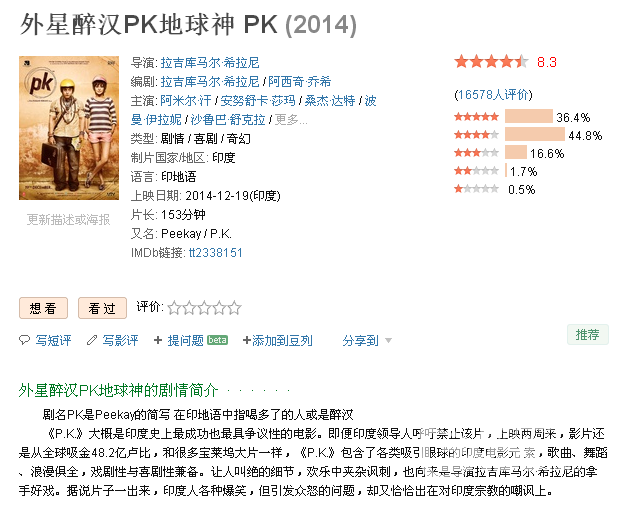
Task: Mark movie as 看过
Action: 102,308
